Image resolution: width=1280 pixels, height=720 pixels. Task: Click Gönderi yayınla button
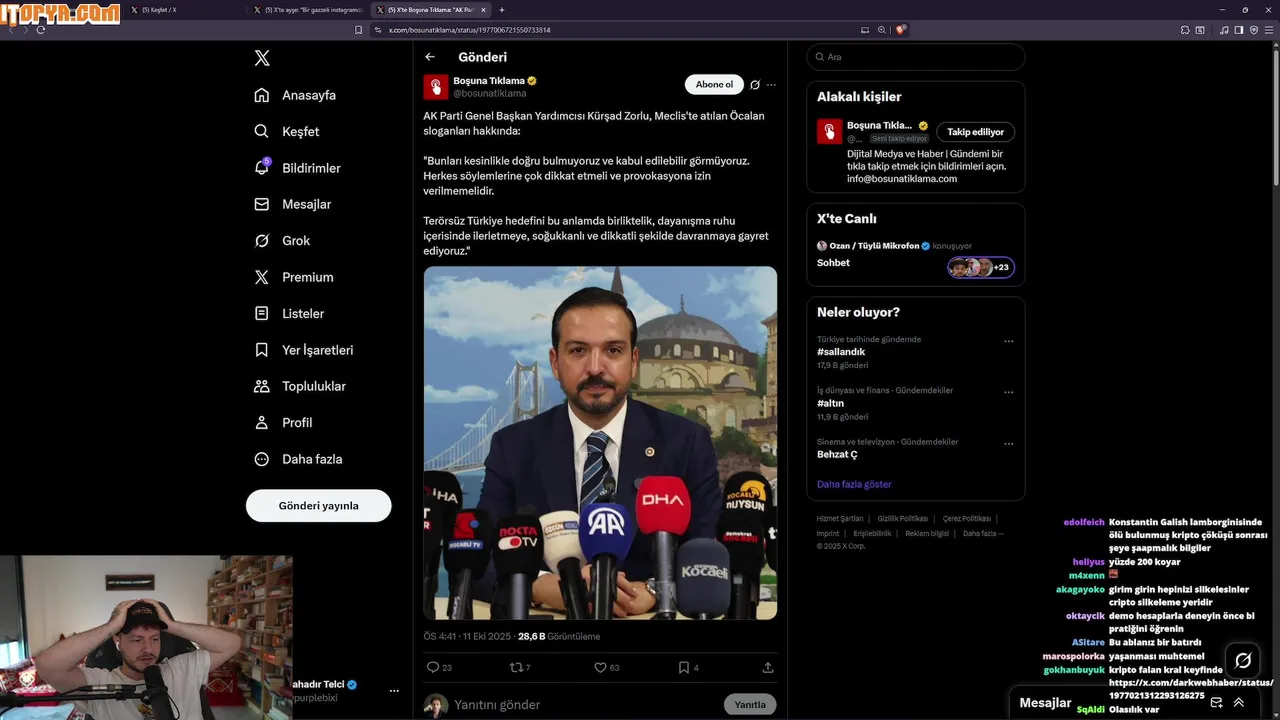point(318,505)
